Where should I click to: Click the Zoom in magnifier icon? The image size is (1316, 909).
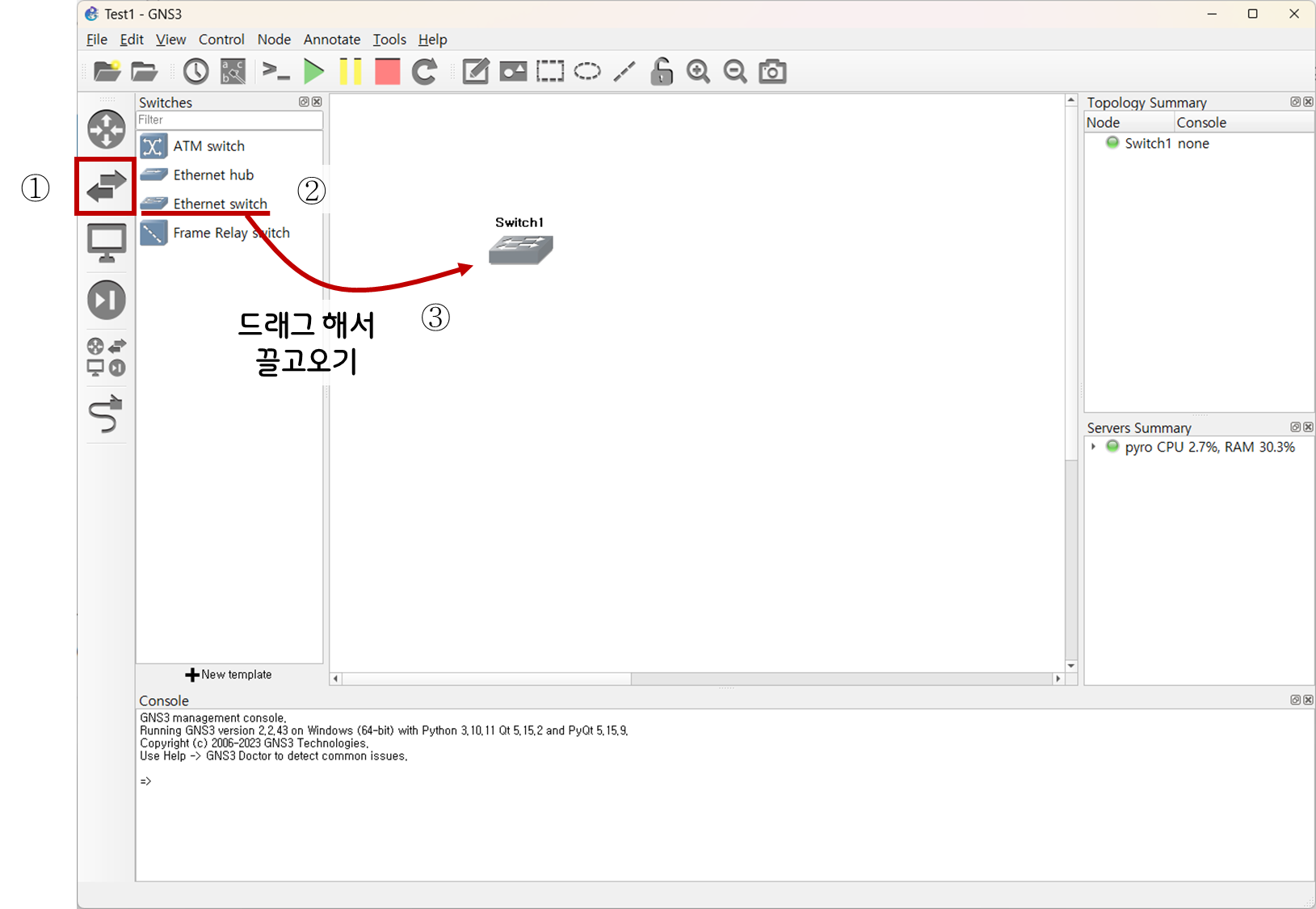pos(699,71)
